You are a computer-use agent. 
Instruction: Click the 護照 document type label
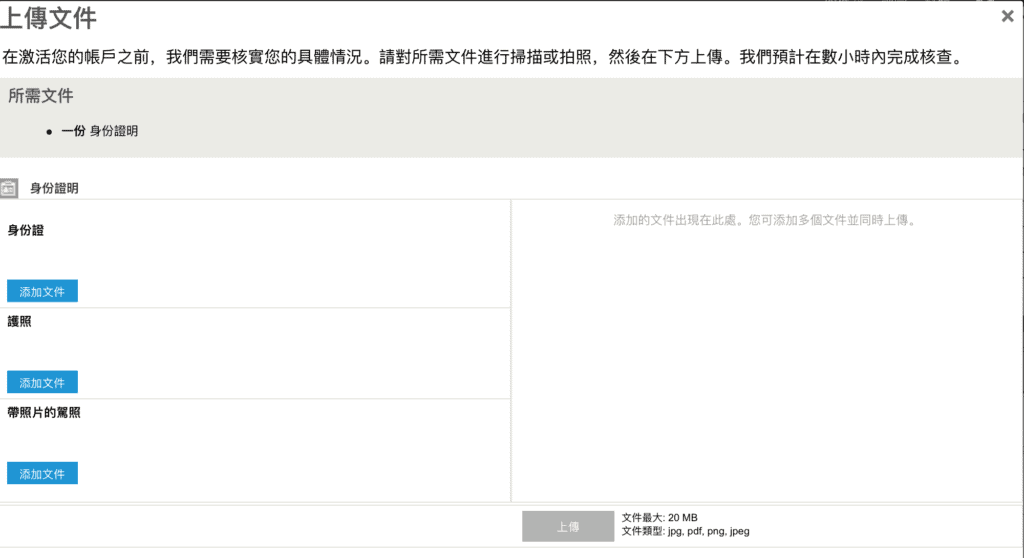(x=20, y=321)
